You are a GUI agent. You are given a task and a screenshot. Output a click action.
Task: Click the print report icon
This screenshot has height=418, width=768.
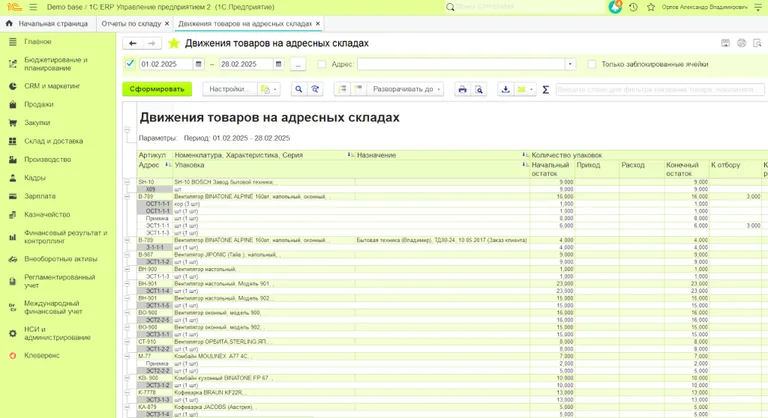[x=462, y=89]
